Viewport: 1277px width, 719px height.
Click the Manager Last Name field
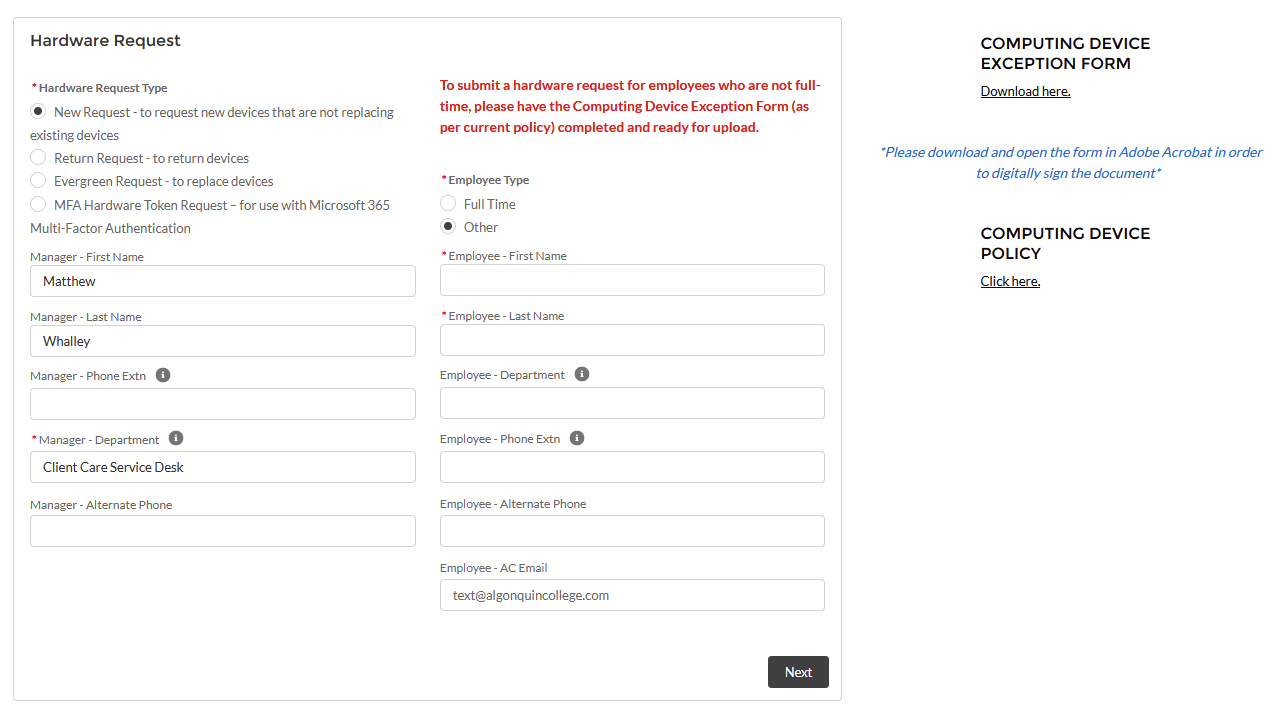(x=222, y=341)
